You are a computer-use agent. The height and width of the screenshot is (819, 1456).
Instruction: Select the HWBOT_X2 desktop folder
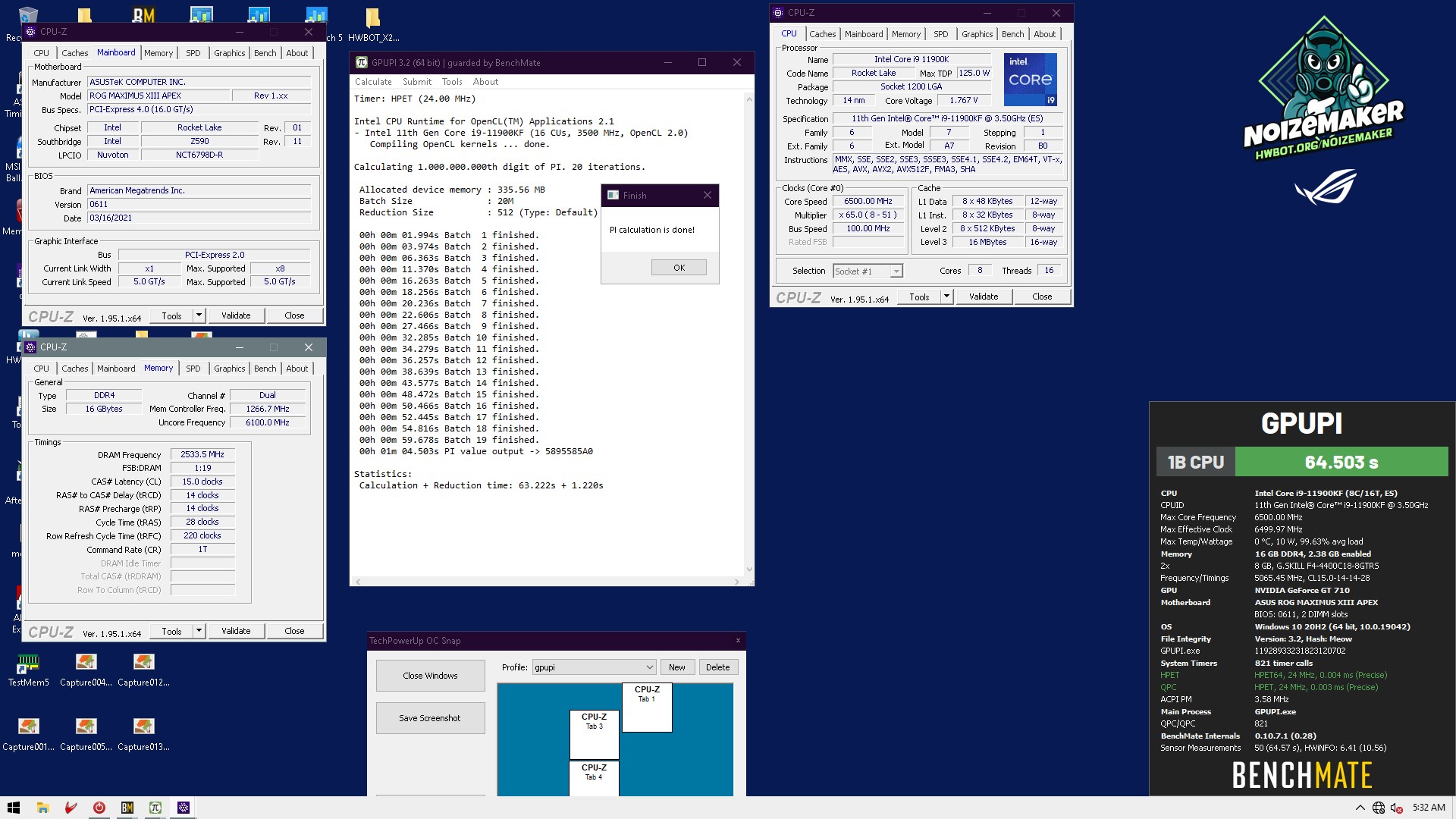pyautogui.click(x=373, y=24)
